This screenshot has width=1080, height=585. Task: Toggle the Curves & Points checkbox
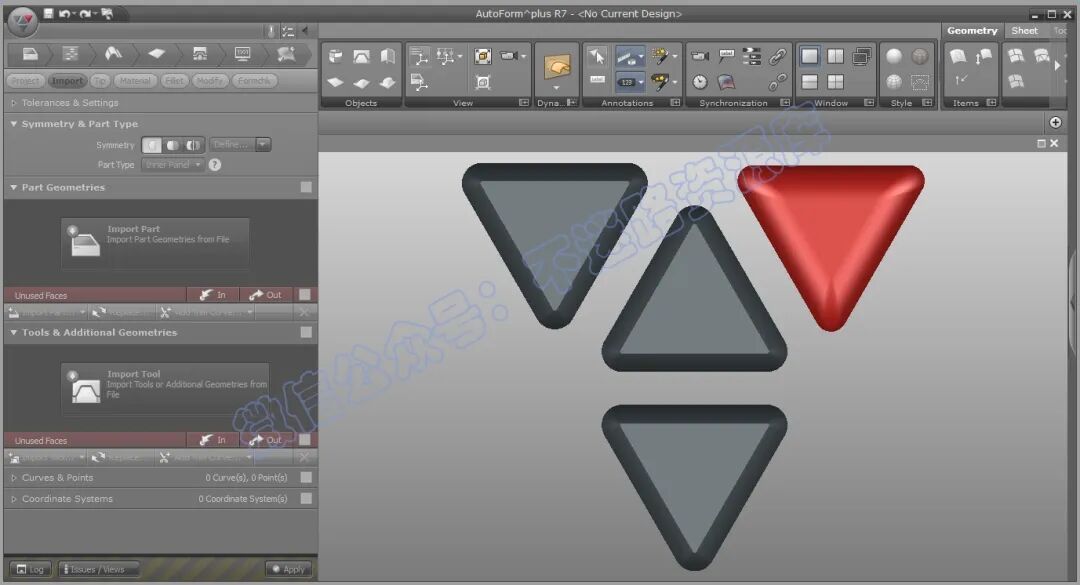(307, 478)
